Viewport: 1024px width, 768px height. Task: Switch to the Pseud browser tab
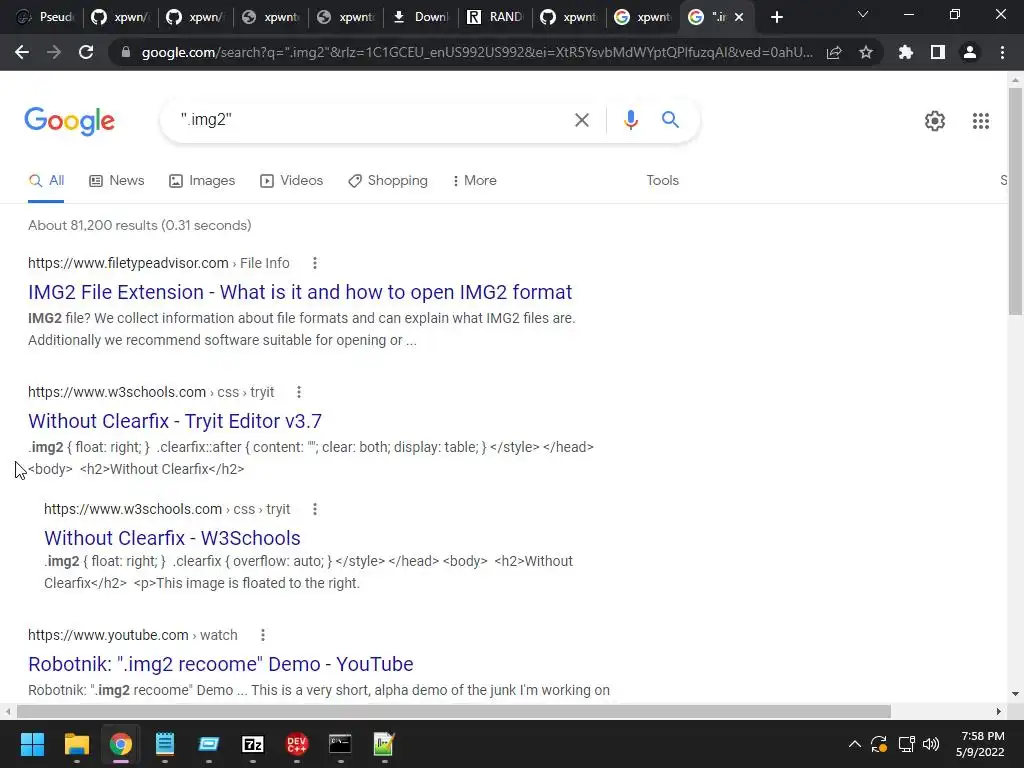tap(44, 18)
